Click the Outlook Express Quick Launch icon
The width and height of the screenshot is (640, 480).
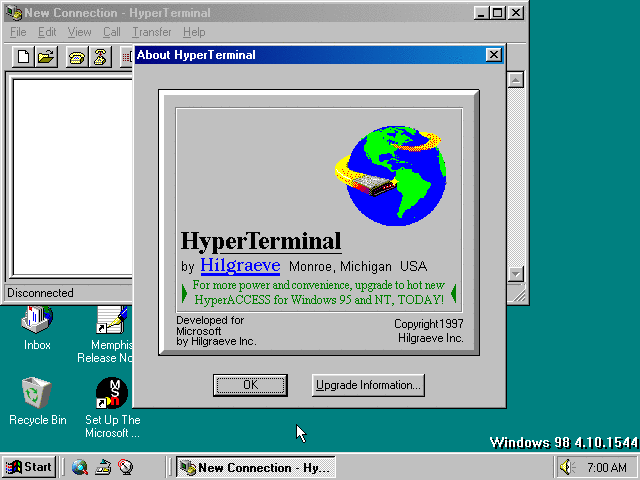pyautogui.click(x=103, y=467)
